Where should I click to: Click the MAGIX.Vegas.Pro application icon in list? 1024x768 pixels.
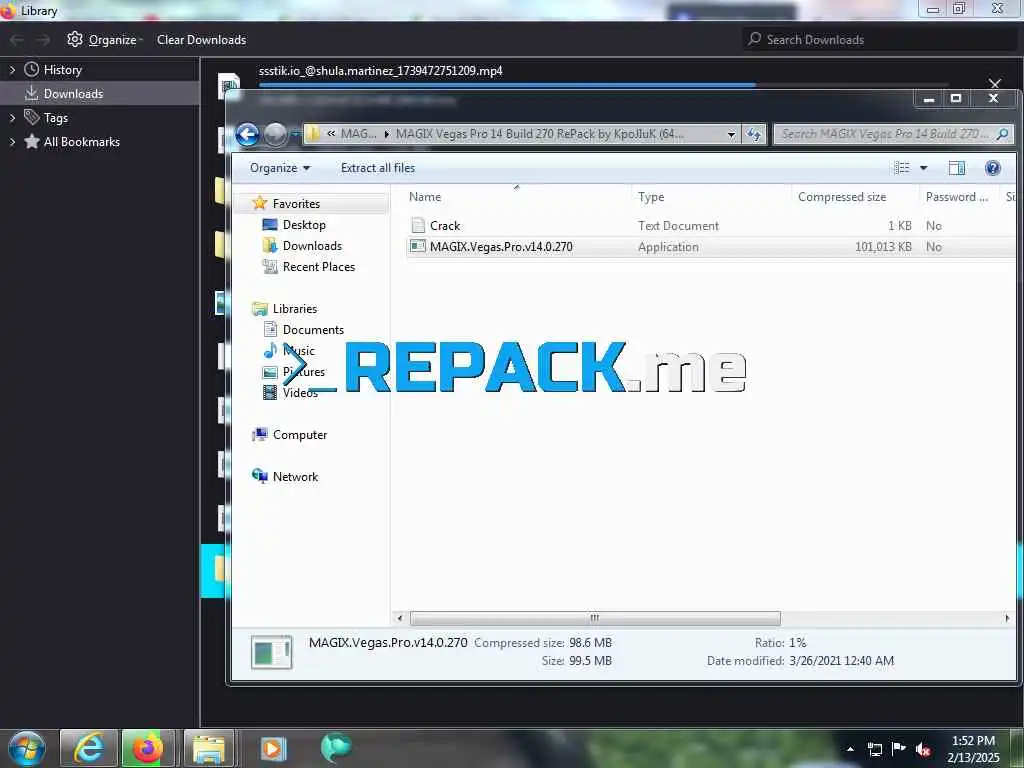418,246
